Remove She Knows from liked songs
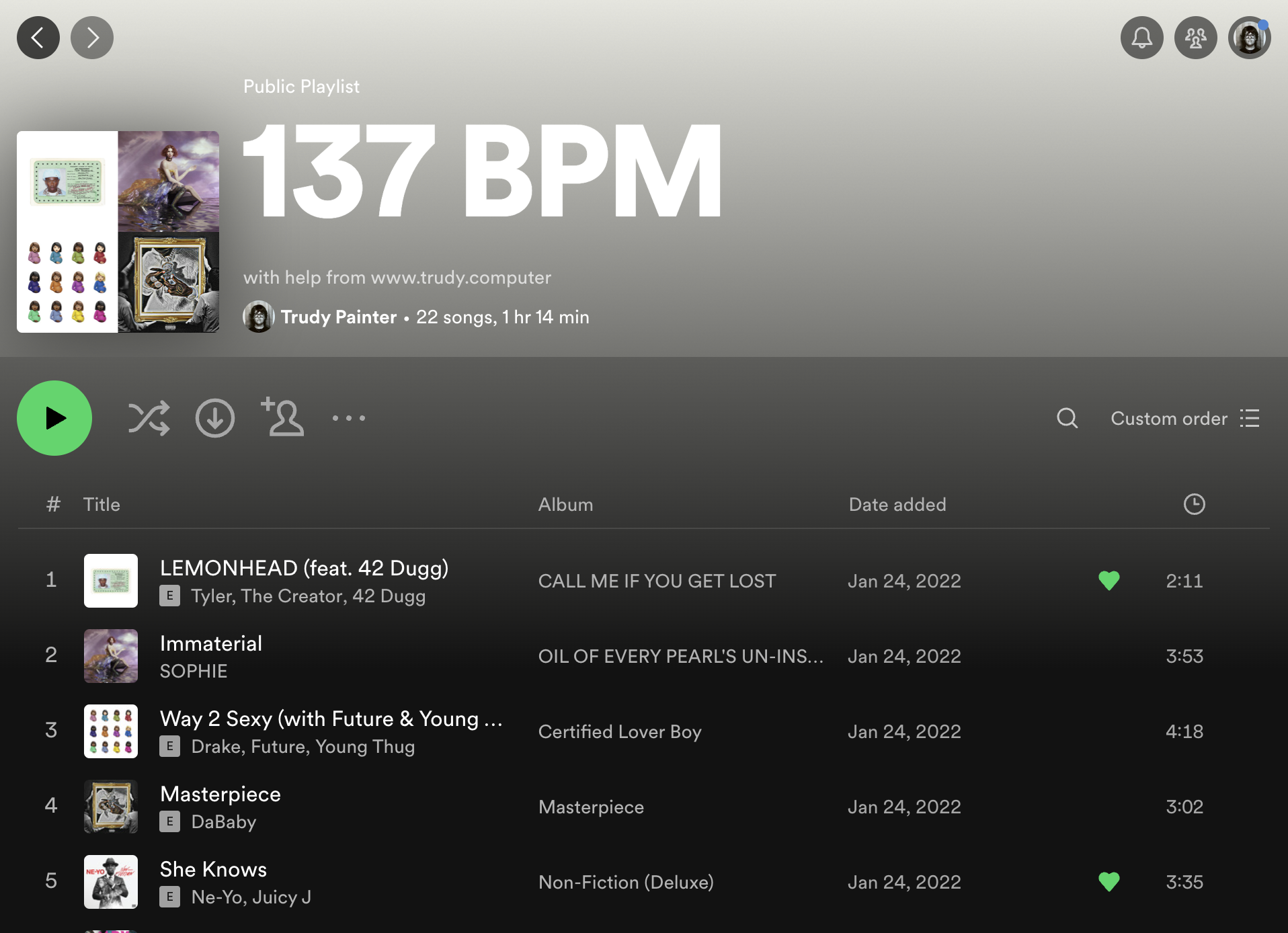 point(1109,881)
